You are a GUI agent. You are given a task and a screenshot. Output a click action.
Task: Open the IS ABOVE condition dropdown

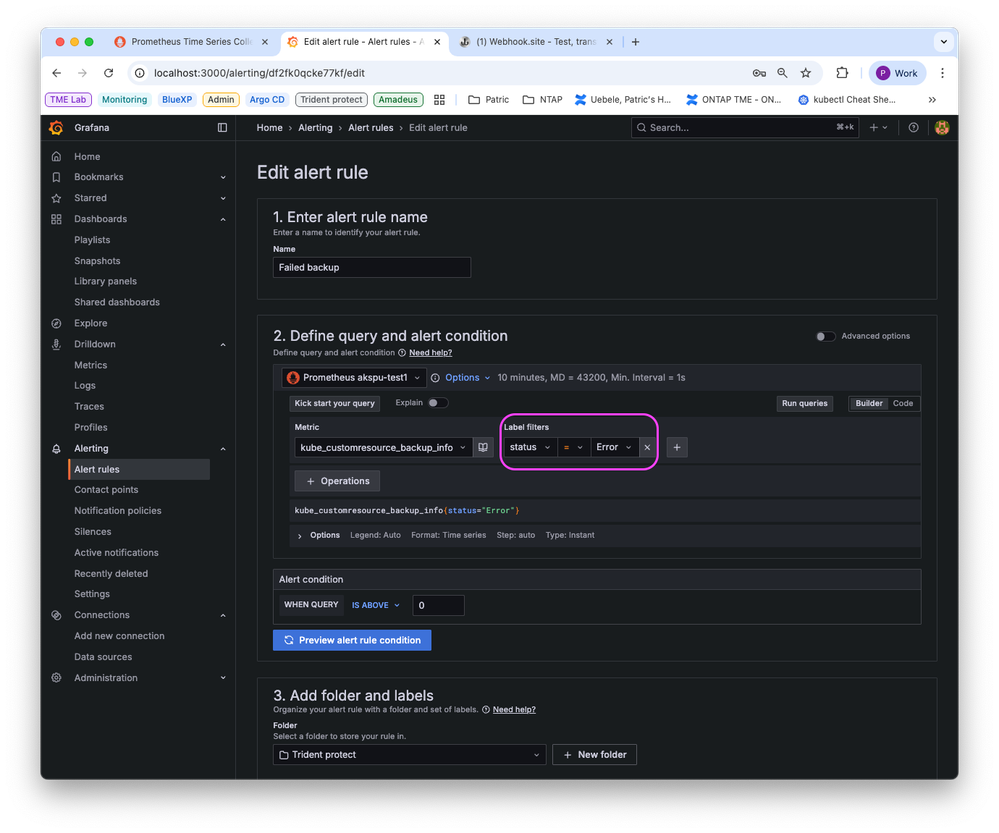374,605
